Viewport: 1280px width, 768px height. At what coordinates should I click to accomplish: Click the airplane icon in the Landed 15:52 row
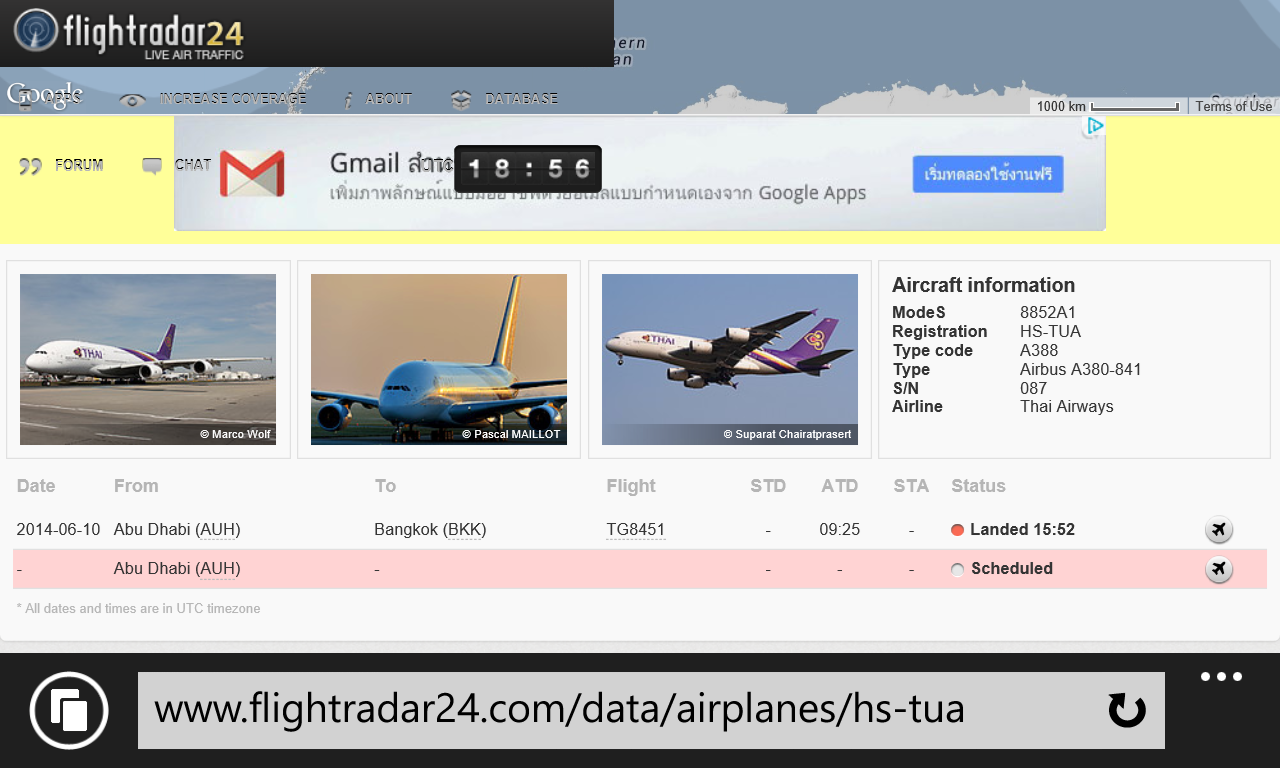click(x=1218, y=530)
